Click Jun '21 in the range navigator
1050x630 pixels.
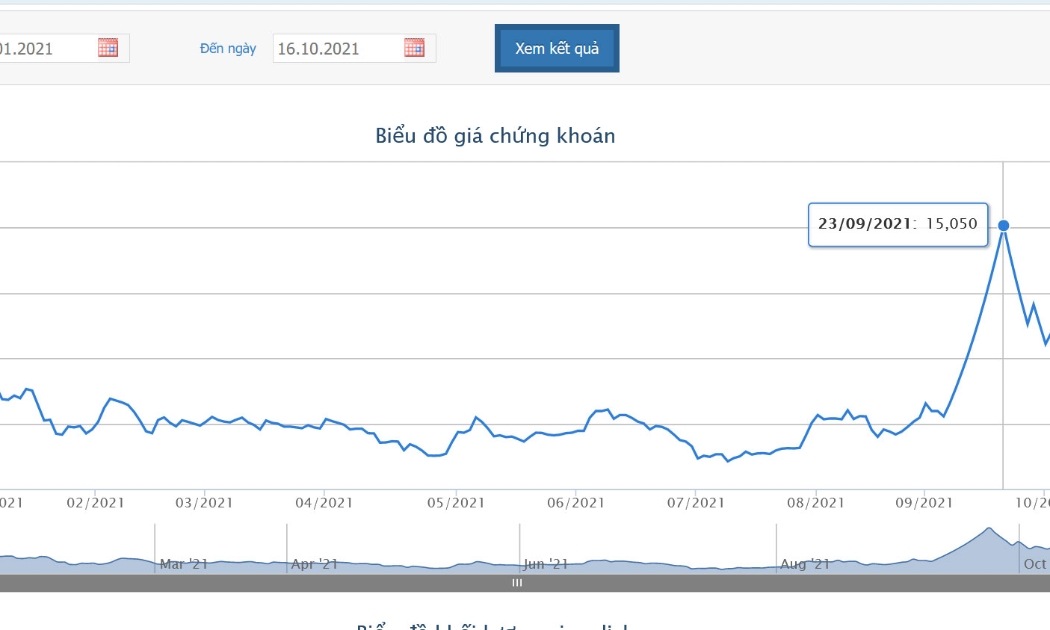(546, 564)
